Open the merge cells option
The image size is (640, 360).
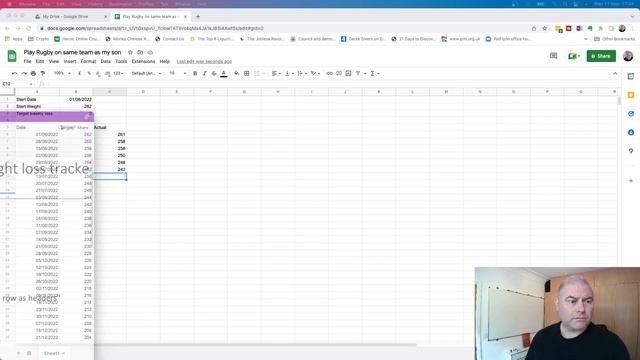point(257,73)
